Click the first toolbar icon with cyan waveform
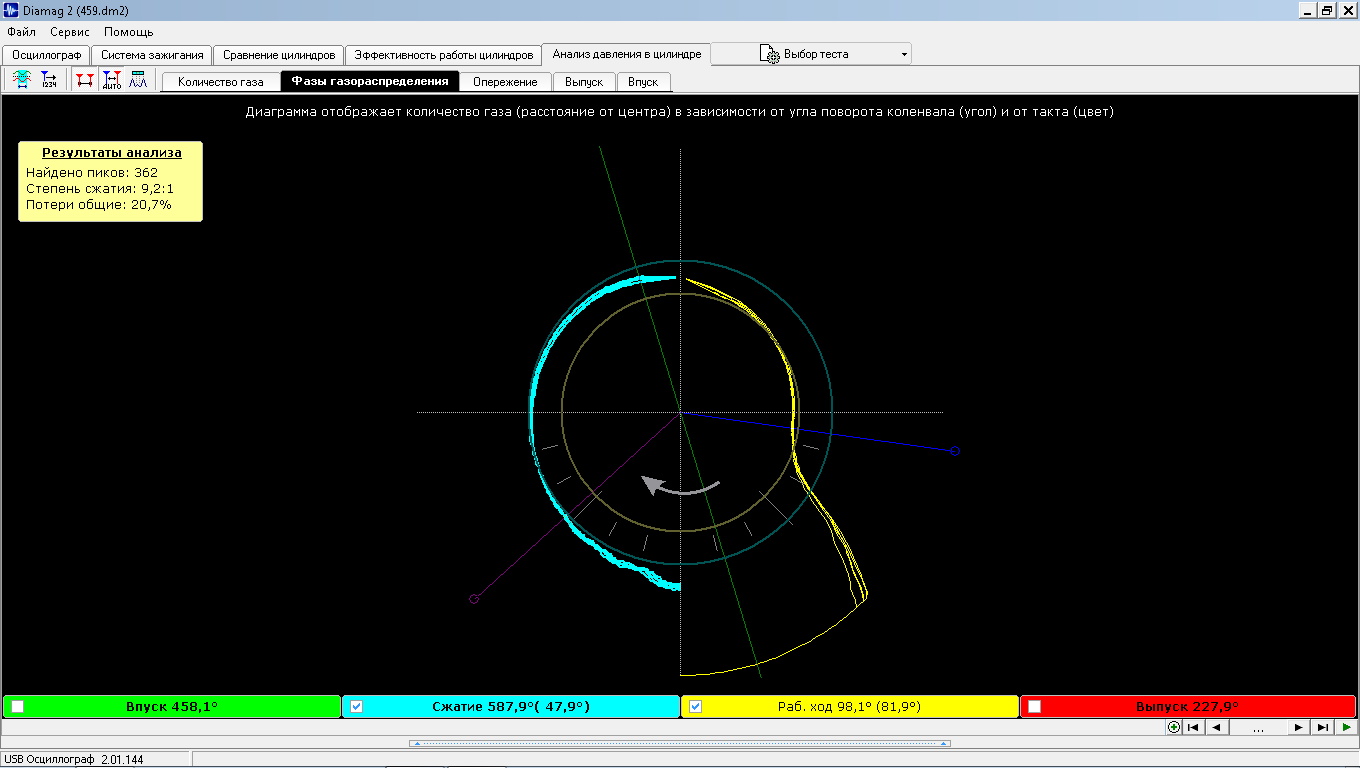The image size is (1360, 768). coord(22,81)
